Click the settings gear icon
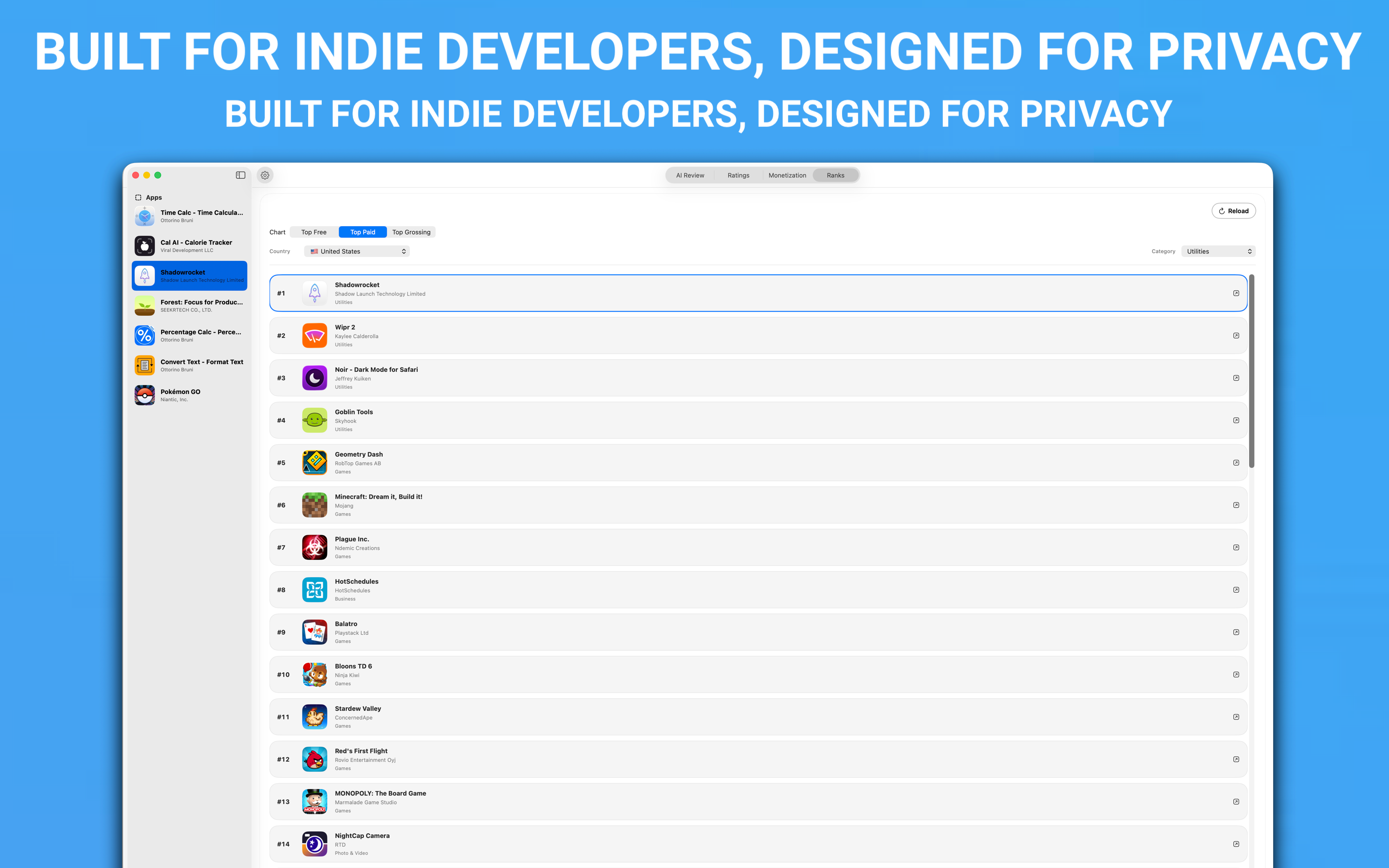The image size is (1389, 868). tap(265, 175)
